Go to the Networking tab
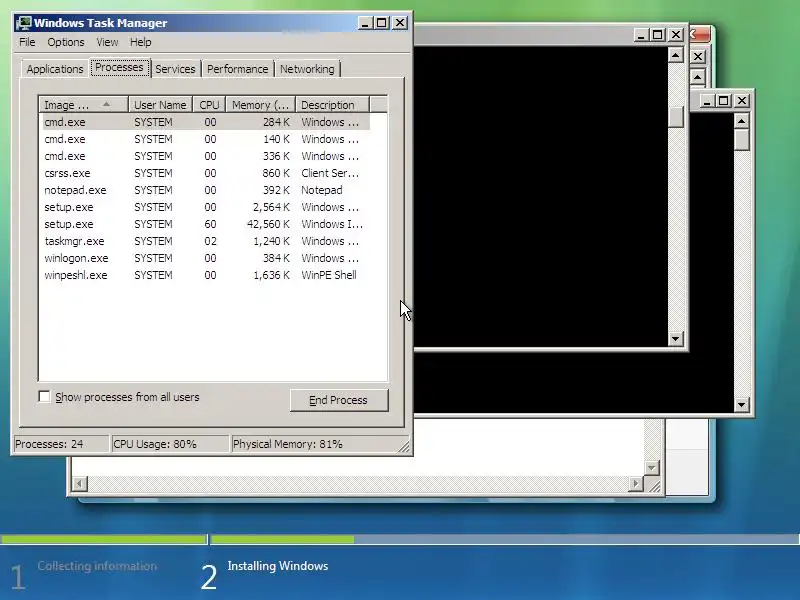800x600 pixels. [307, 69]
